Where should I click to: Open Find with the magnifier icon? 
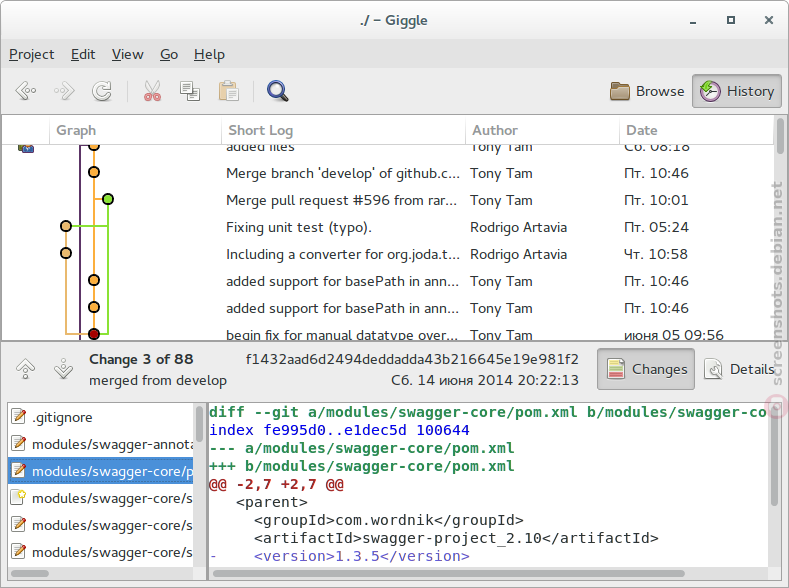277,91
